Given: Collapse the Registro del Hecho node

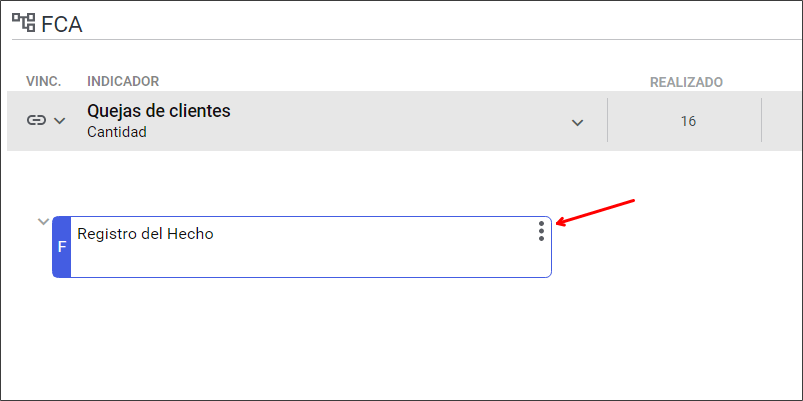Looking at the screenshot, I should pyautogui.click(x=44, y=222).
